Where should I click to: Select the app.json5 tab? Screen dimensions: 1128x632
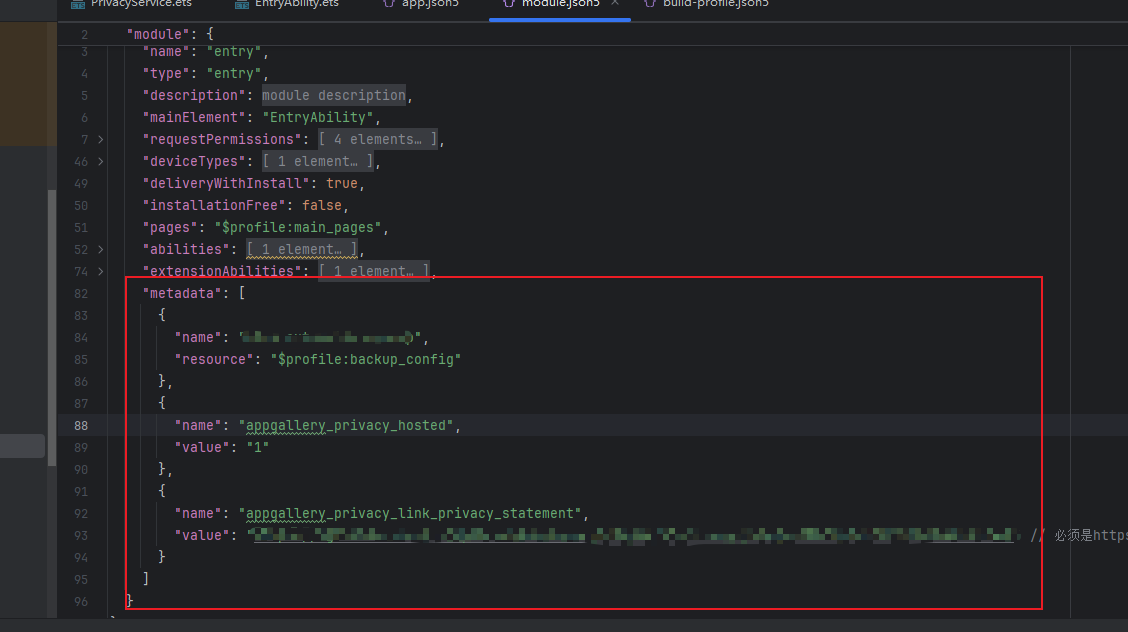[429, 4]
